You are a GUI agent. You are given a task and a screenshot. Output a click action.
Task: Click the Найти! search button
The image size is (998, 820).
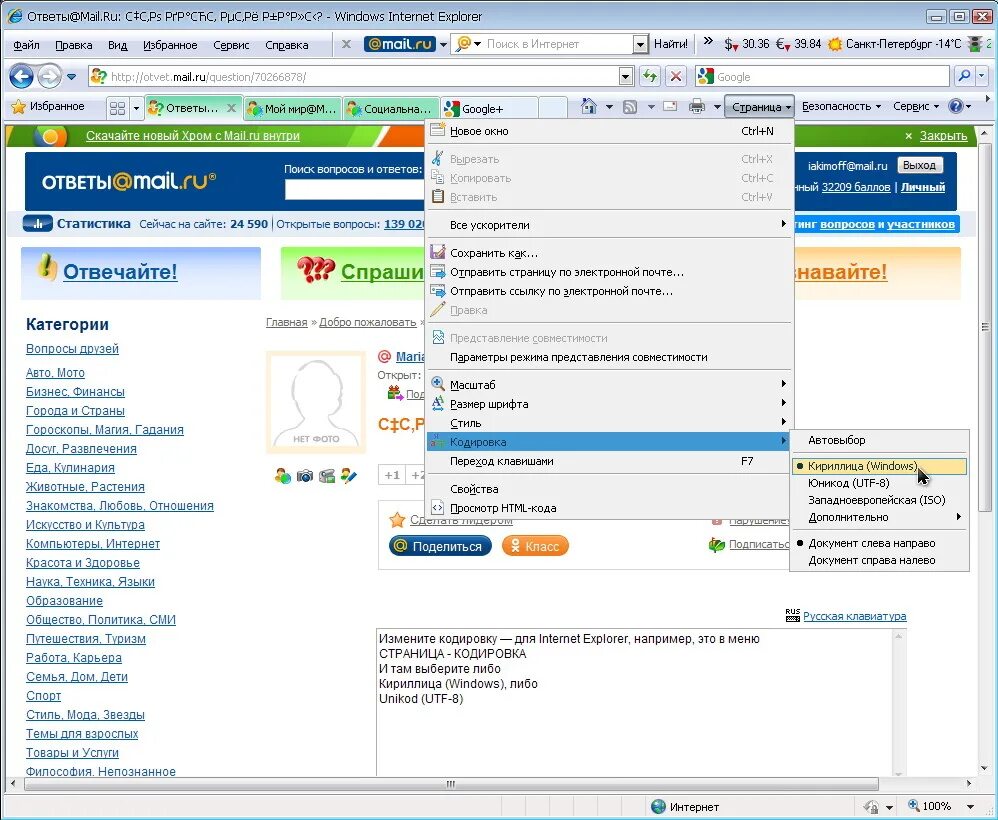671,44
